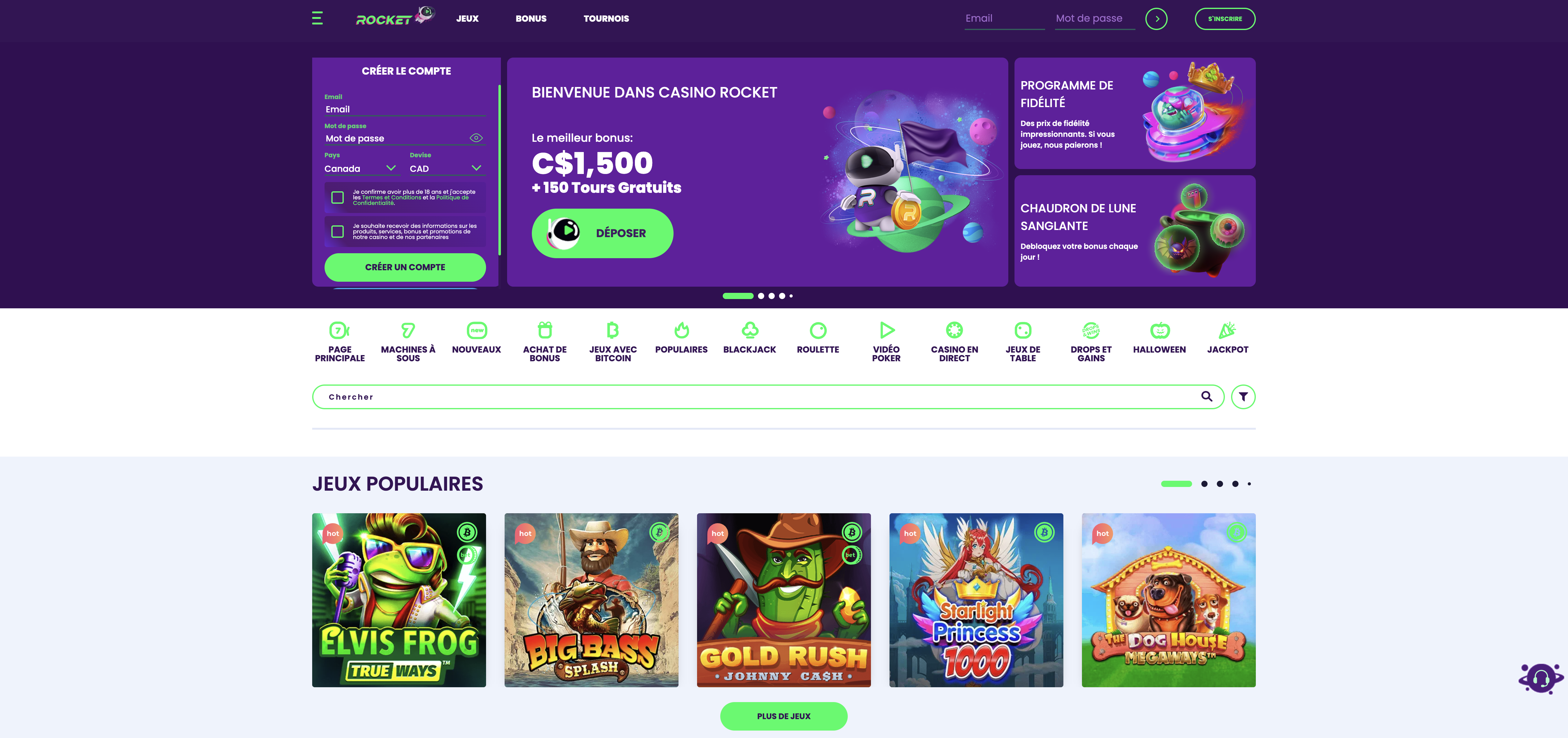
Task: Open Blackjack category icon
Action: (749, 331)
